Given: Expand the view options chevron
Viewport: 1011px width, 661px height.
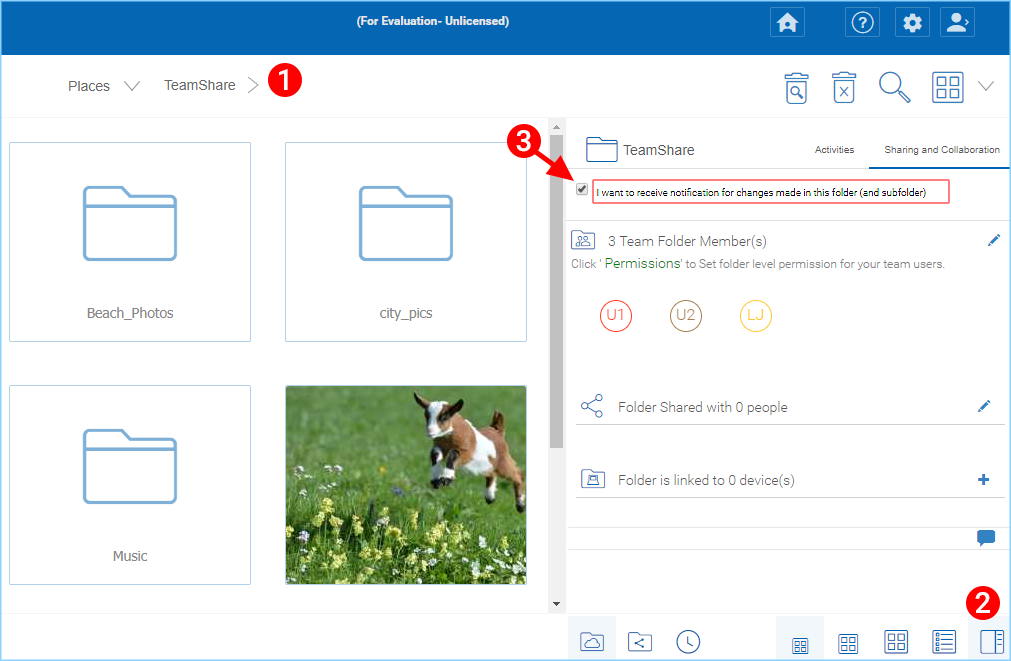Looking at the screenshot, I should 986,86.
